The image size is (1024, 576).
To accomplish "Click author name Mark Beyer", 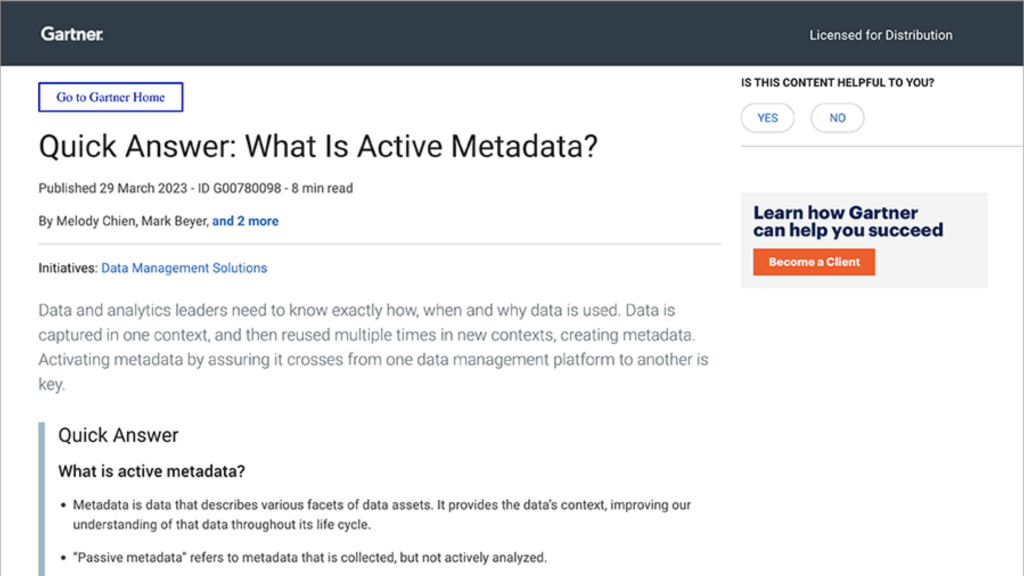I will (175, 221).
